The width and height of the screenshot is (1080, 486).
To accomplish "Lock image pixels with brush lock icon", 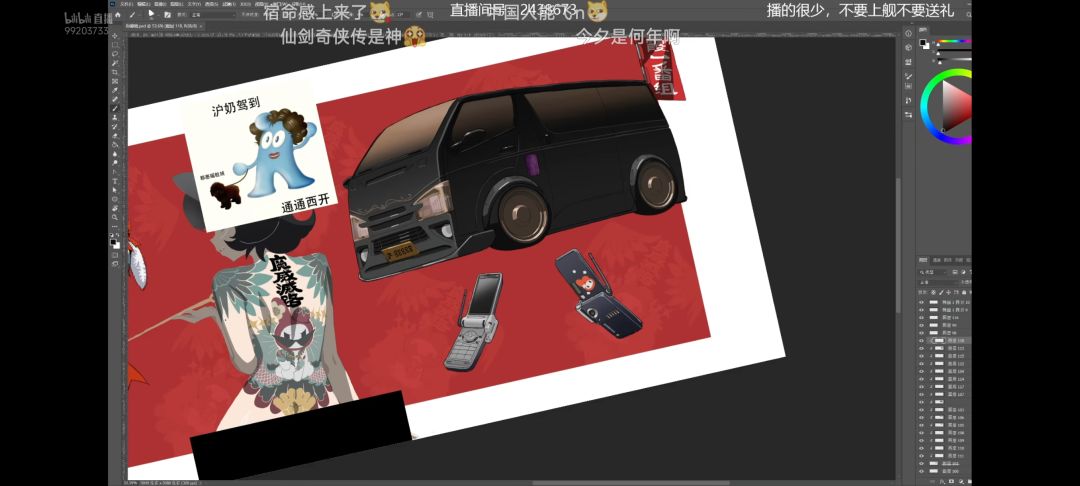I will tap(942, 292).
